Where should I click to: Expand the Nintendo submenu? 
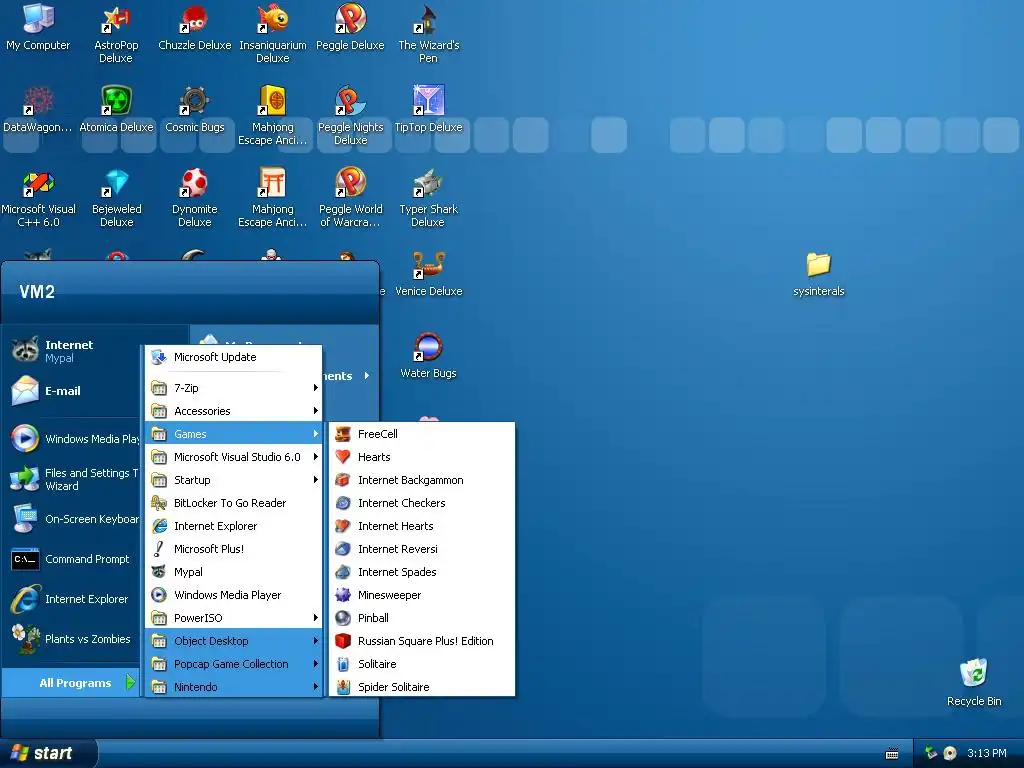coord(234,687)
